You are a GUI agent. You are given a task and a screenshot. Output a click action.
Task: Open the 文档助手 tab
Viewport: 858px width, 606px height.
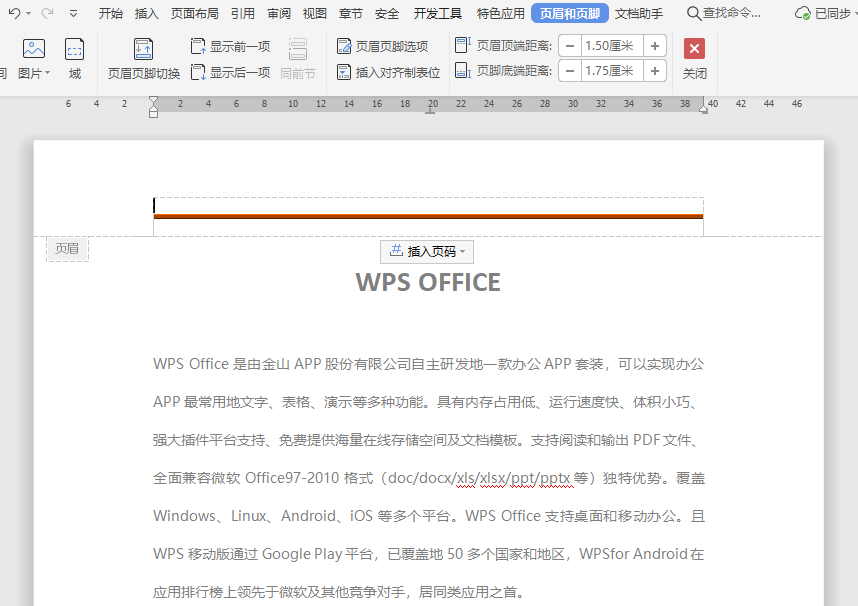pyautogui.click(x=639, y=13)
